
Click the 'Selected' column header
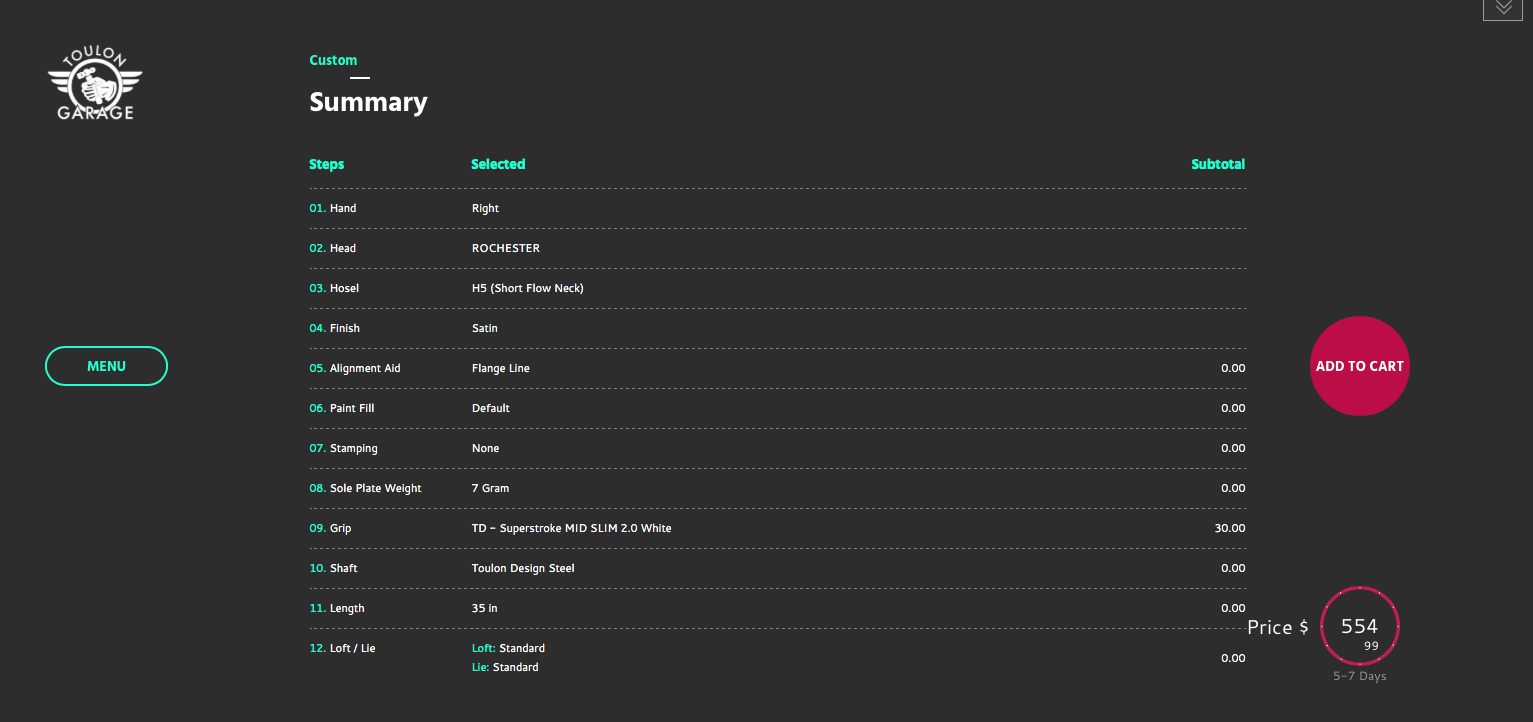498,164
